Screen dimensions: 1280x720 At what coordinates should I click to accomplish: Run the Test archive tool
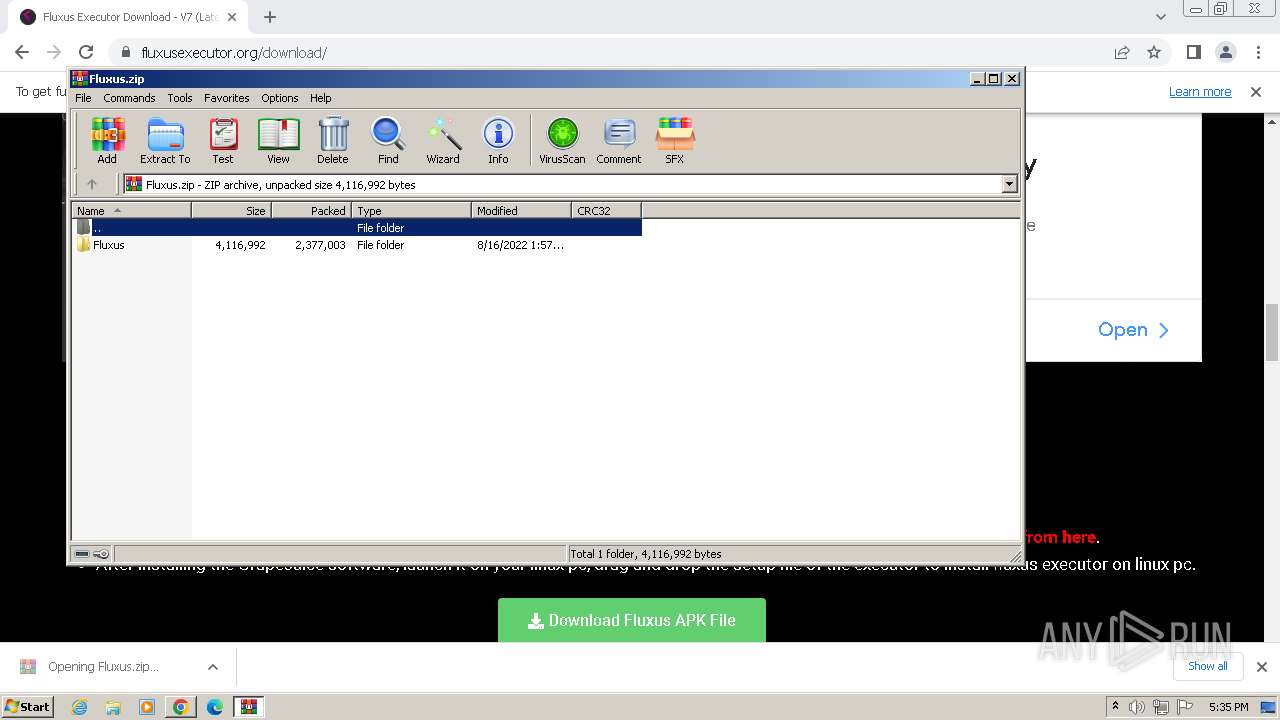(x=223, y=140)
